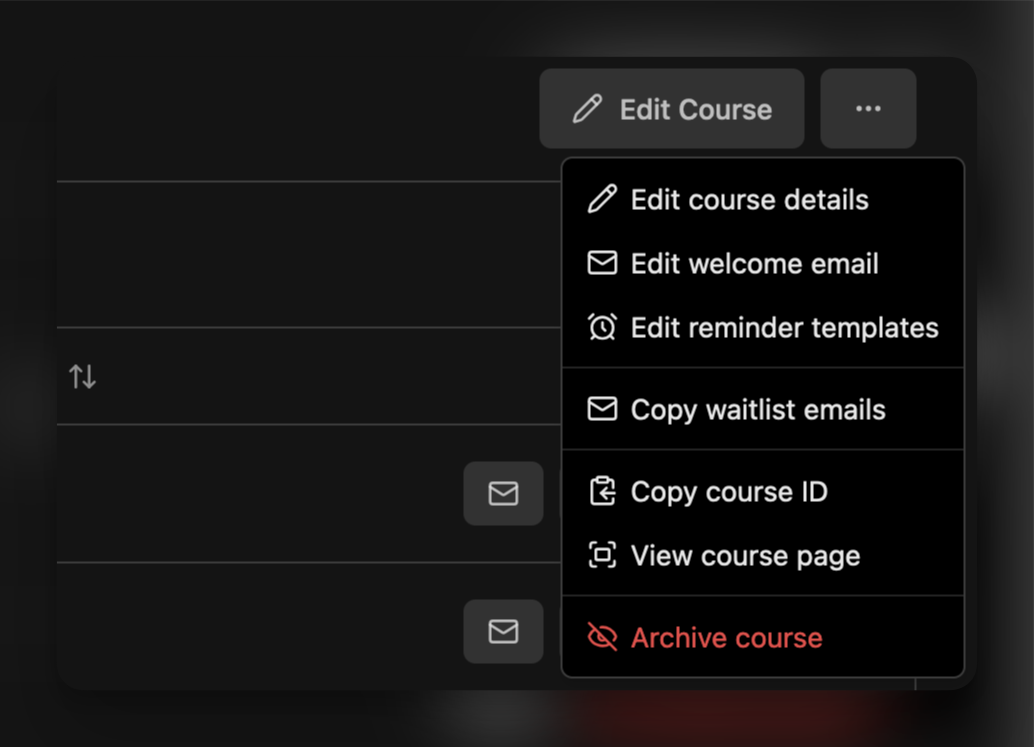Click the crossed-out eye icon next to Archive course
Viewport: 1034px width, 747px height.
(x=601, y=637)
